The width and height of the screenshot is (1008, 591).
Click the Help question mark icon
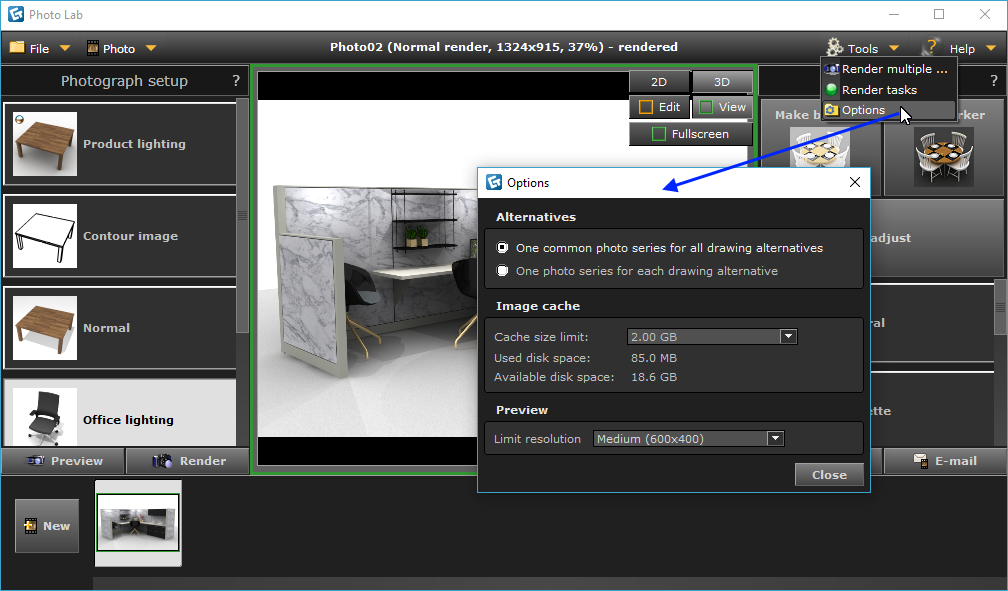[x=932, y=46]
